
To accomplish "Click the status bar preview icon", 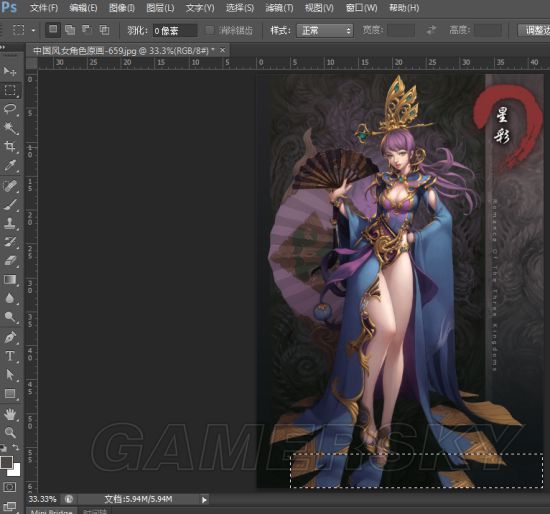I will pyautogui.click(x=69, y=499).
